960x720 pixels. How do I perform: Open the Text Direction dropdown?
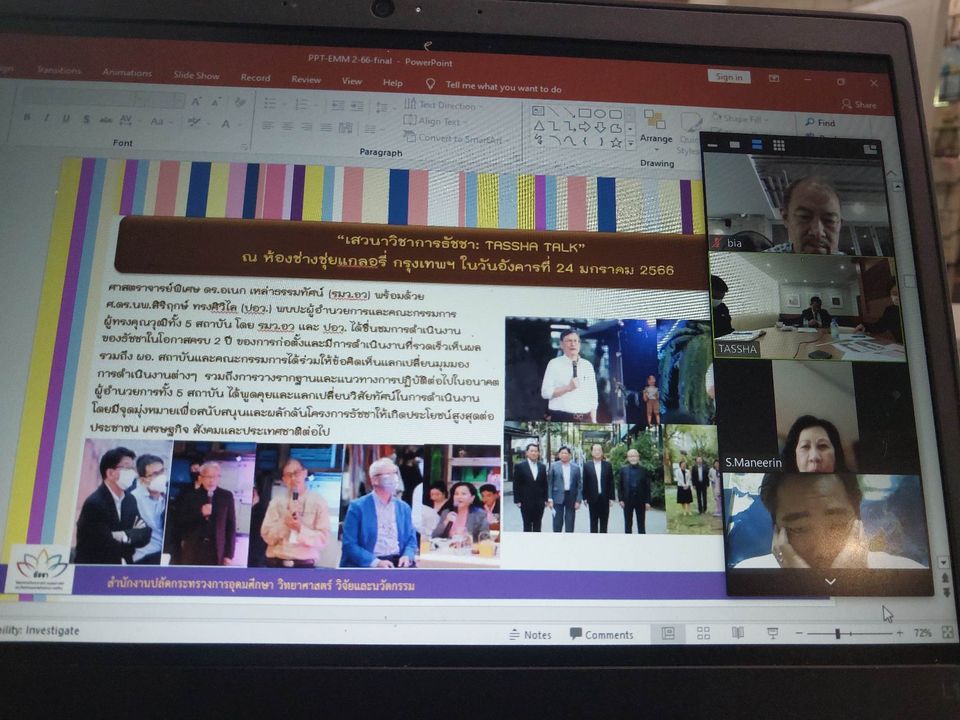pyautogui.click(x=440, y=105)
